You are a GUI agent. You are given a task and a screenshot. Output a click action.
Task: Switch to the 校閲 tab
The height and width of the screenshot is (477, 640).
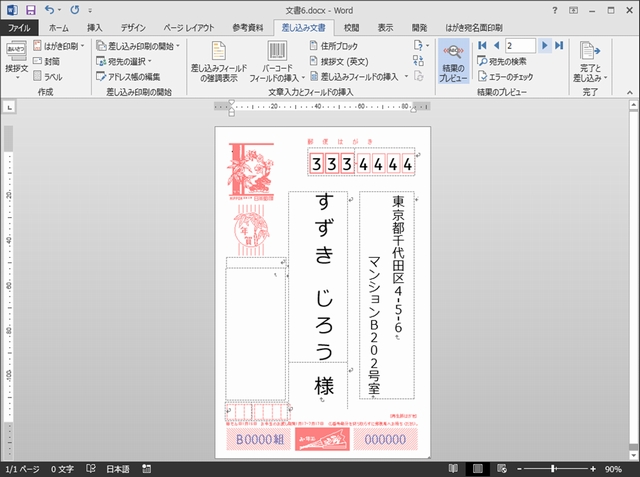click(351, 27)
